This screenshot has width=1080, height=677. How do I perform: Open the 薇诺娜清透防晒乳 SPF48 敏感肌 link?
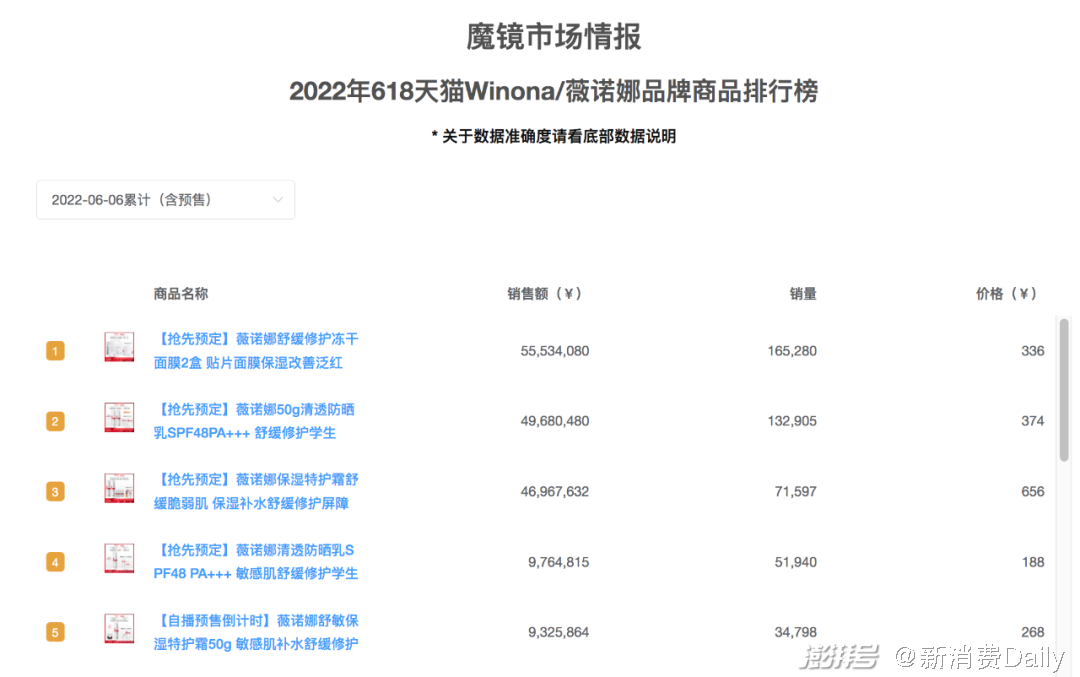[256, 562]
